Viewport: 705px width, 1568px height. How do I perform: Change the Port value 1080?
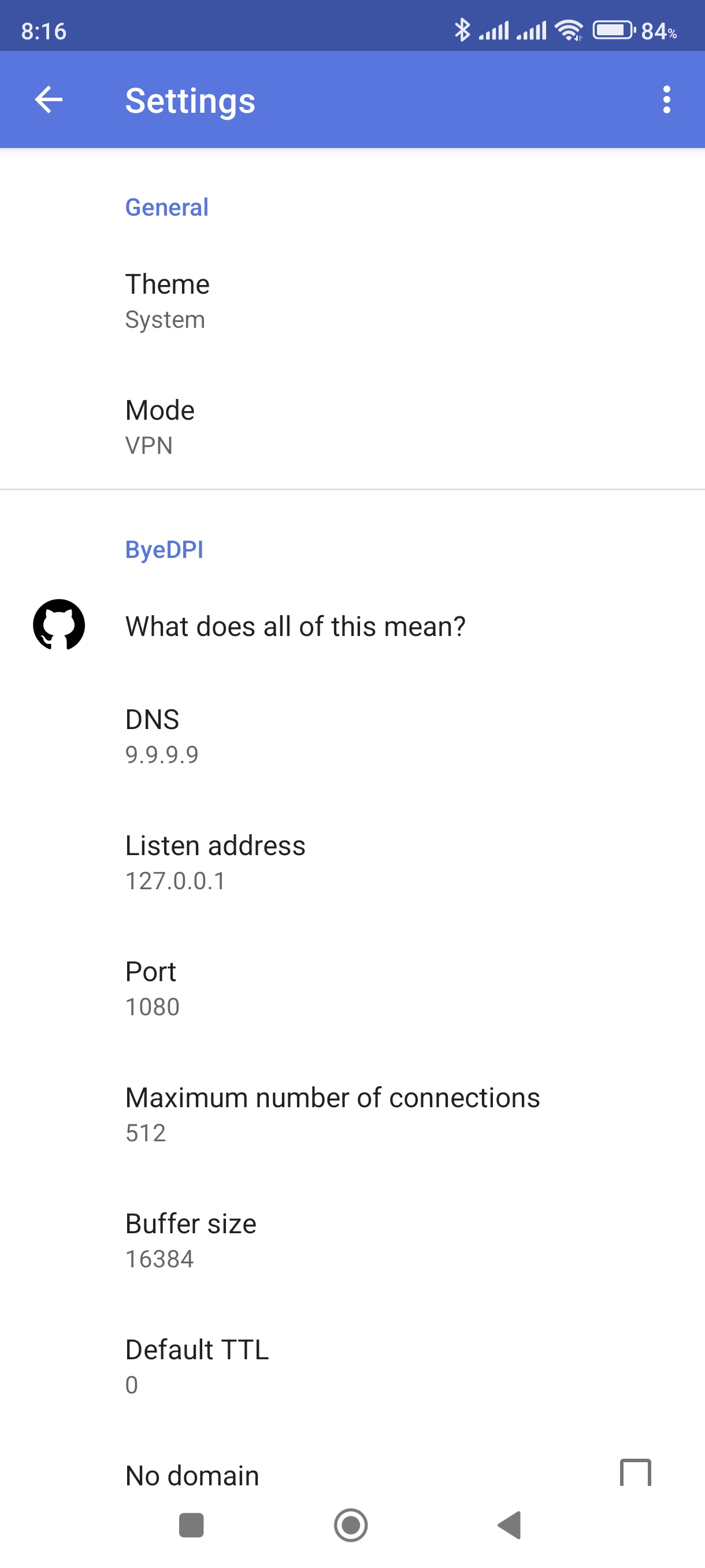tap(152, 988)
